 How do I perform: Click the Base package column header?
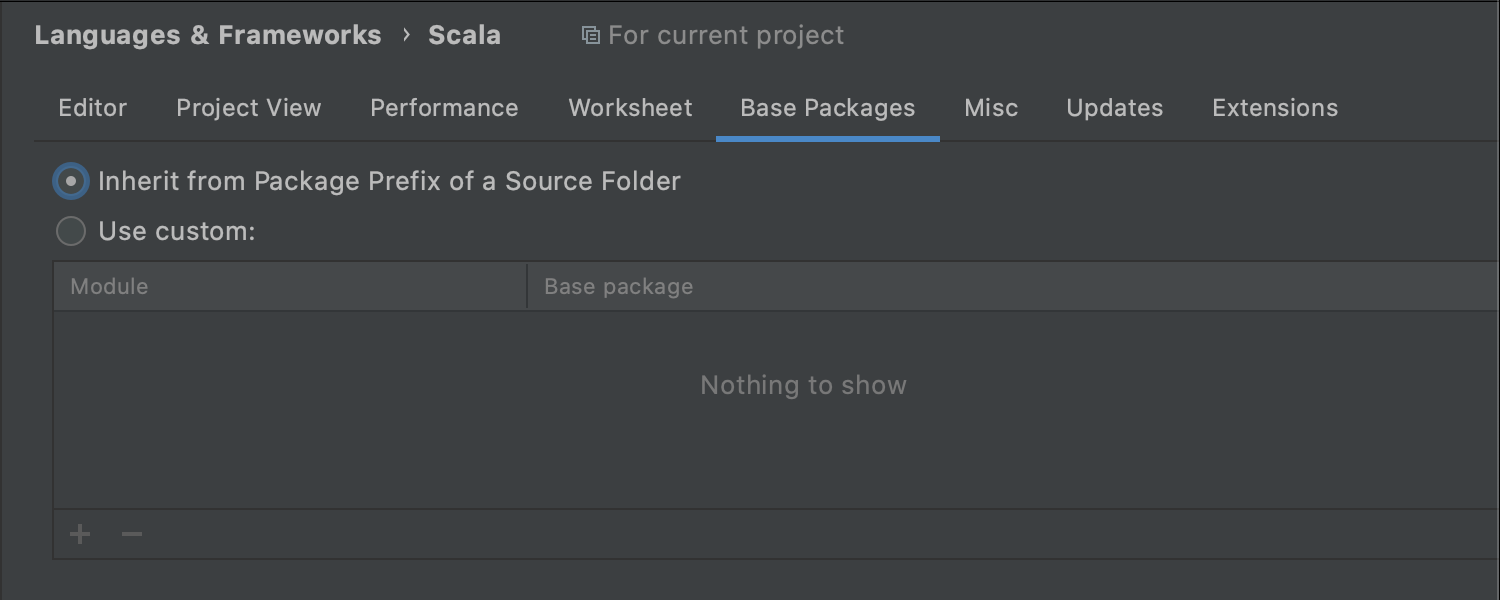coord(1013,287)
